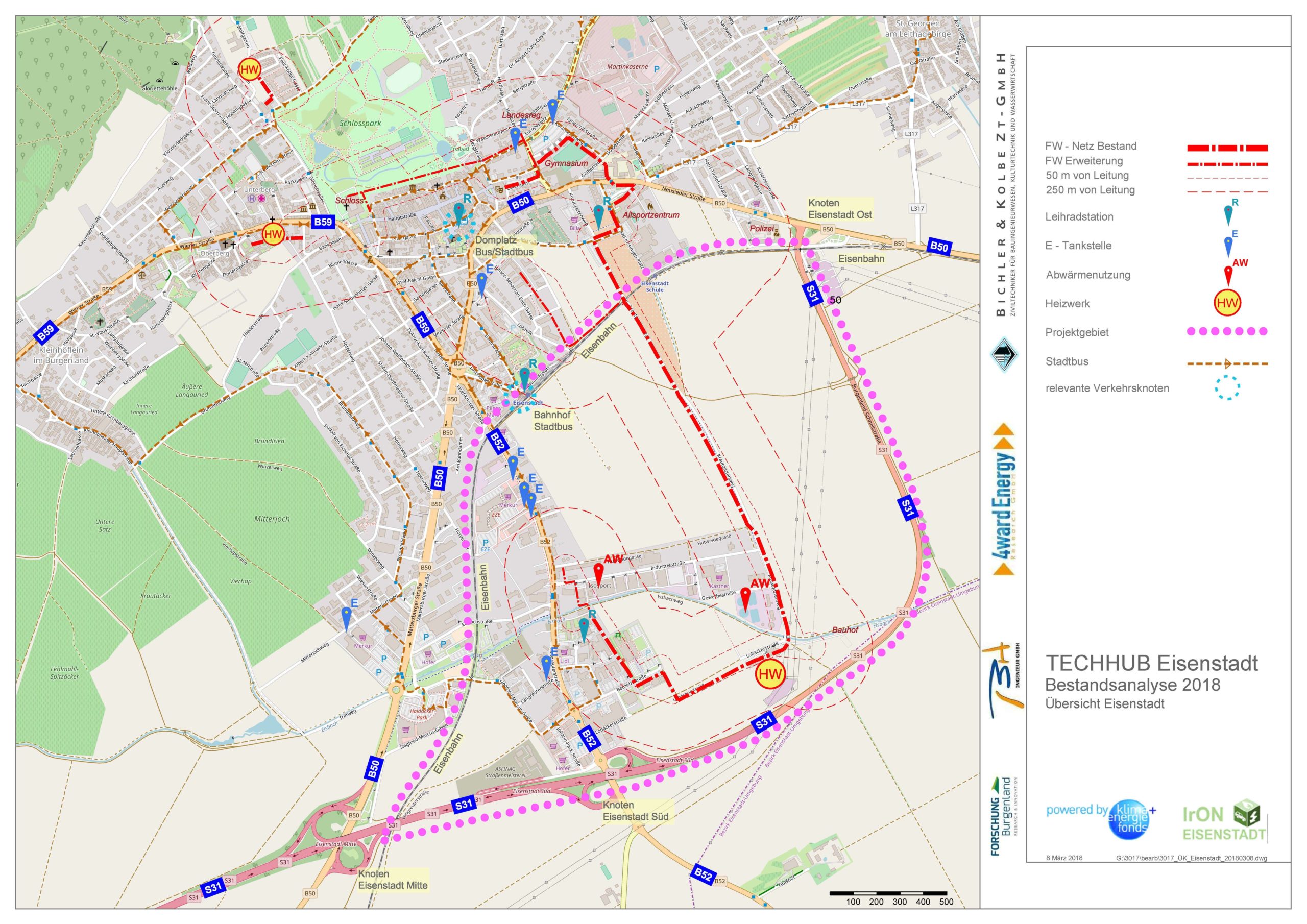Click the Heizwerk HW symbol in the legend
1307x924 pixels.
coord(1227,303)
